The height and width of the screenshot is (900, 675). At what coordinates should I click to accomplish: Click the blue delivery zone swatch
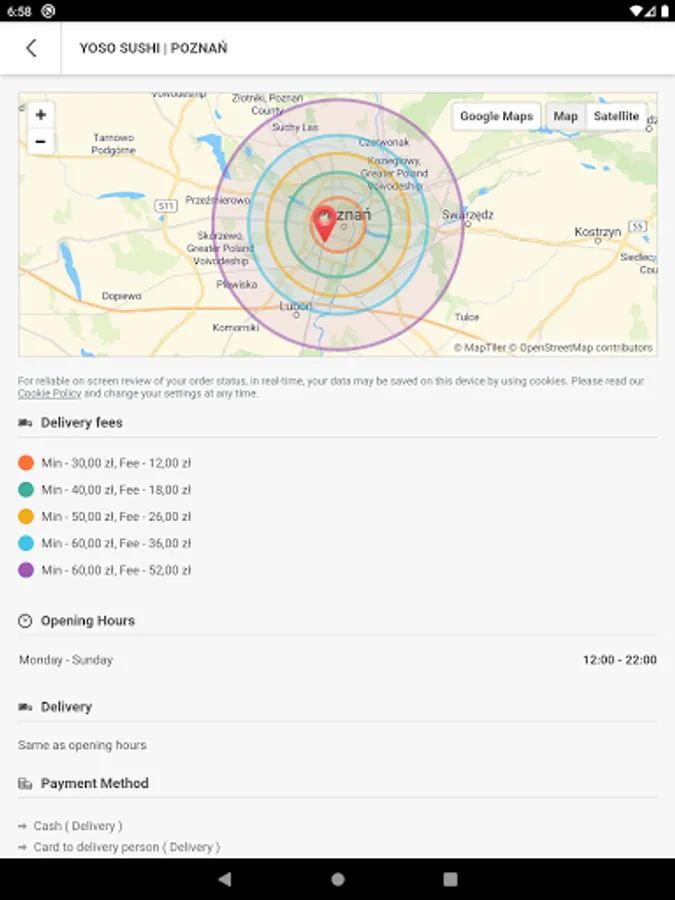26,543
